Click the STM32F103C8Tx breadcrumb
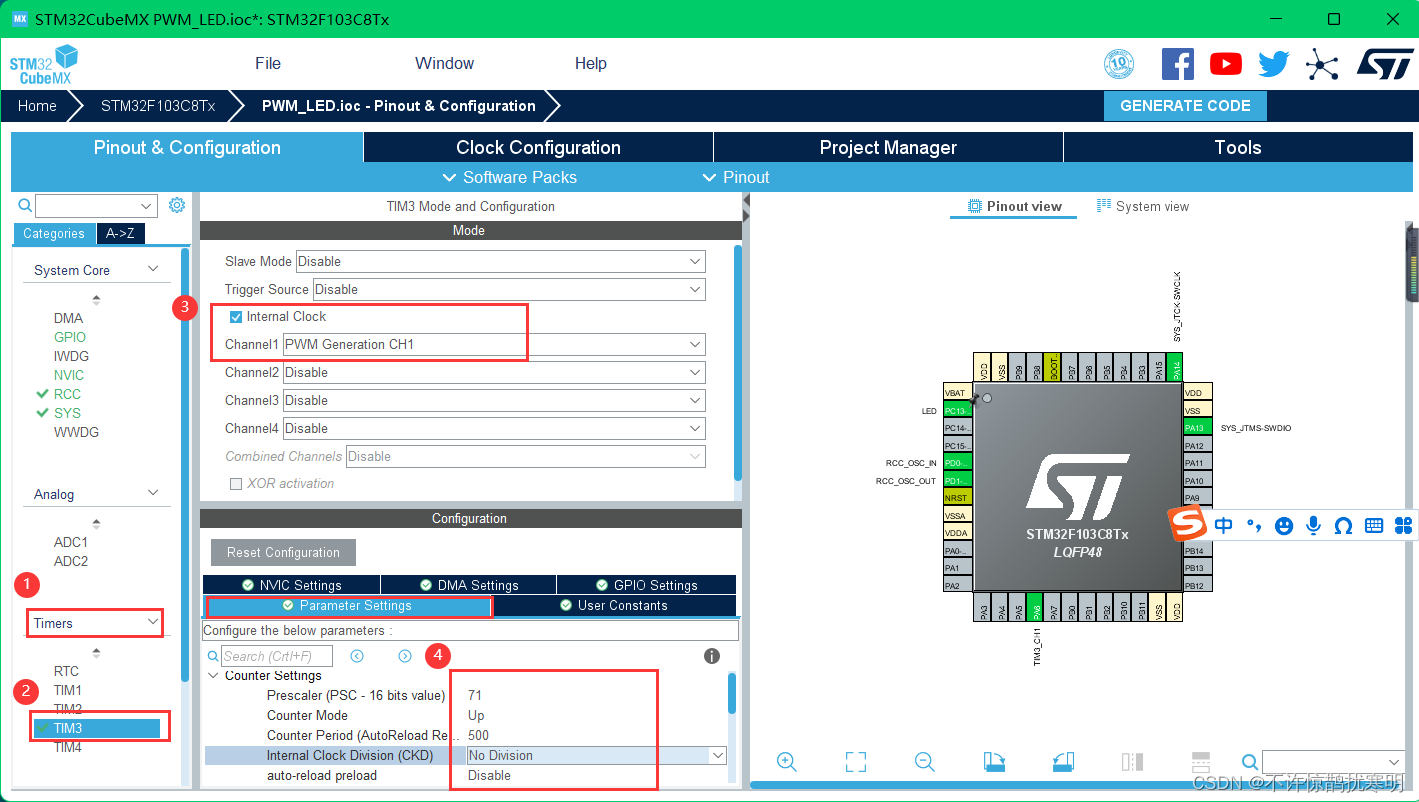Image resolution: width=1419 pixels, height=802 pixels. (158, 105)
